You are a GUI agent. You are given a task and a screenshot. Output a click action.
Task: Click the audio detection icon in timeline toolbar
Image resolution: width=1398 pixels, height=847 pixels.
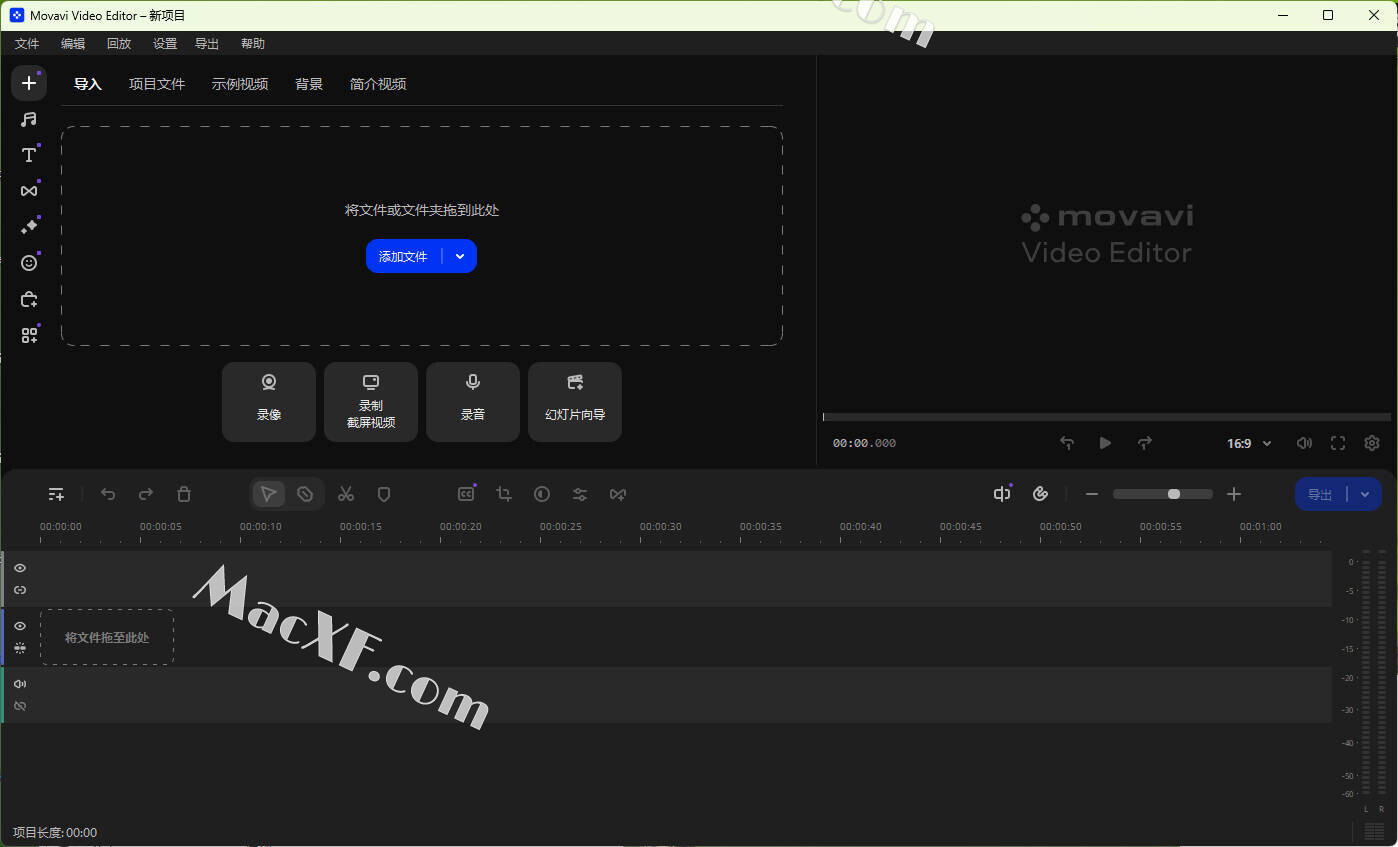(1002, 494)
